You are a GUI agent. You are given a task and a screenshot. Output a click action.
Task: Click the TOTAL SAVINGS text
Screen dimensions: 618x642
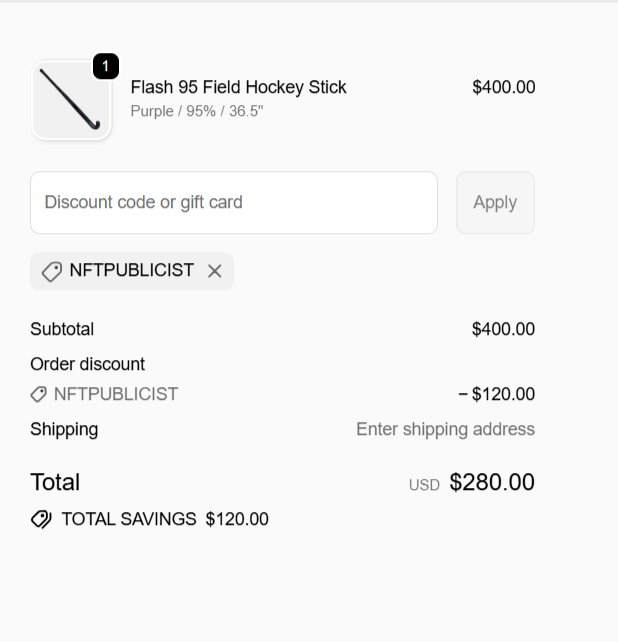click(129, 519)
